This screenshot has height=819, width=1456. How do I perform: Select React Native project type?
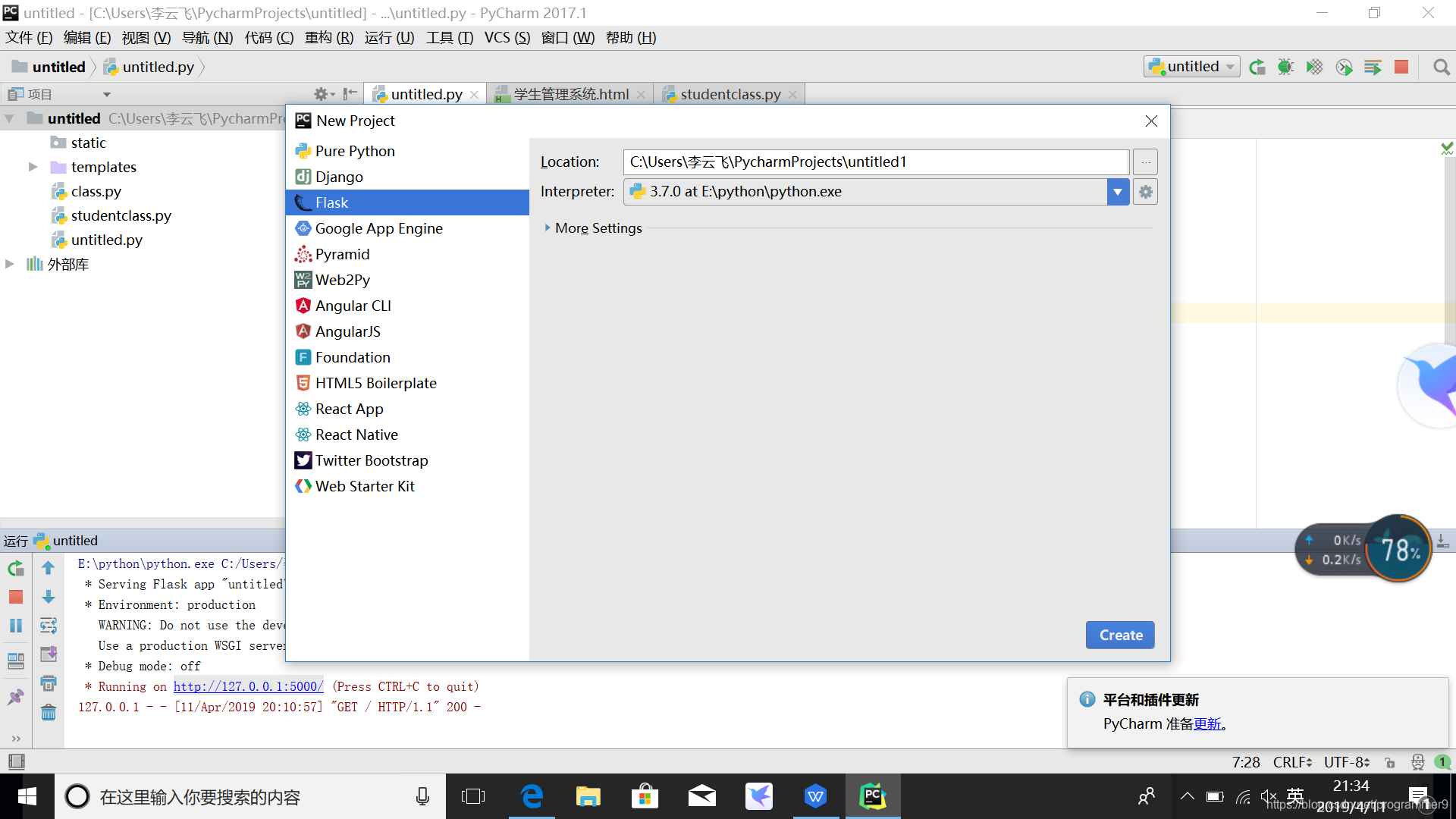coord(407,435)
